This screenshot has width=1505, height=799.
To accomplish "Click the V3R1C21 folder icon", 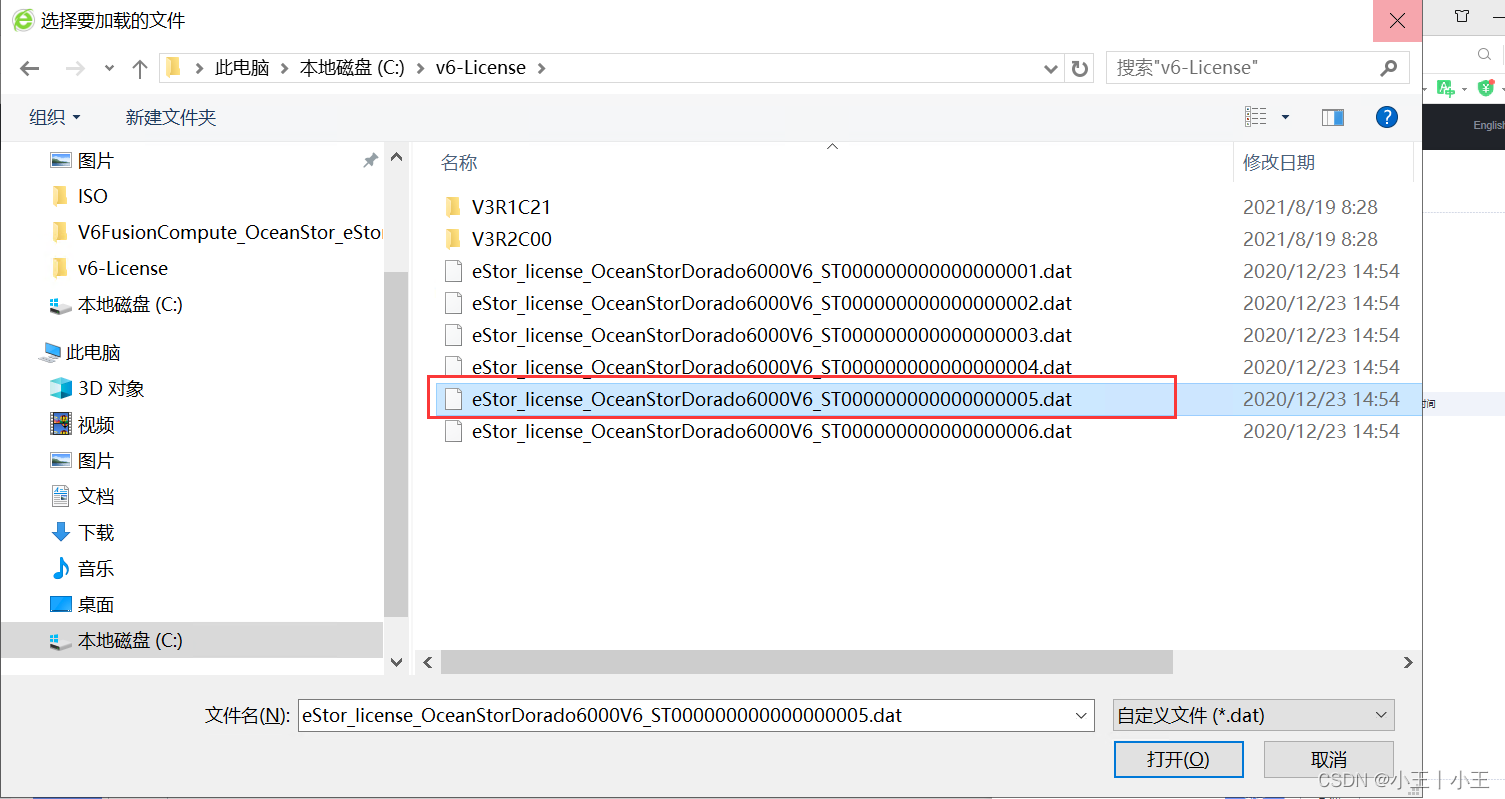I will point(453,207).
